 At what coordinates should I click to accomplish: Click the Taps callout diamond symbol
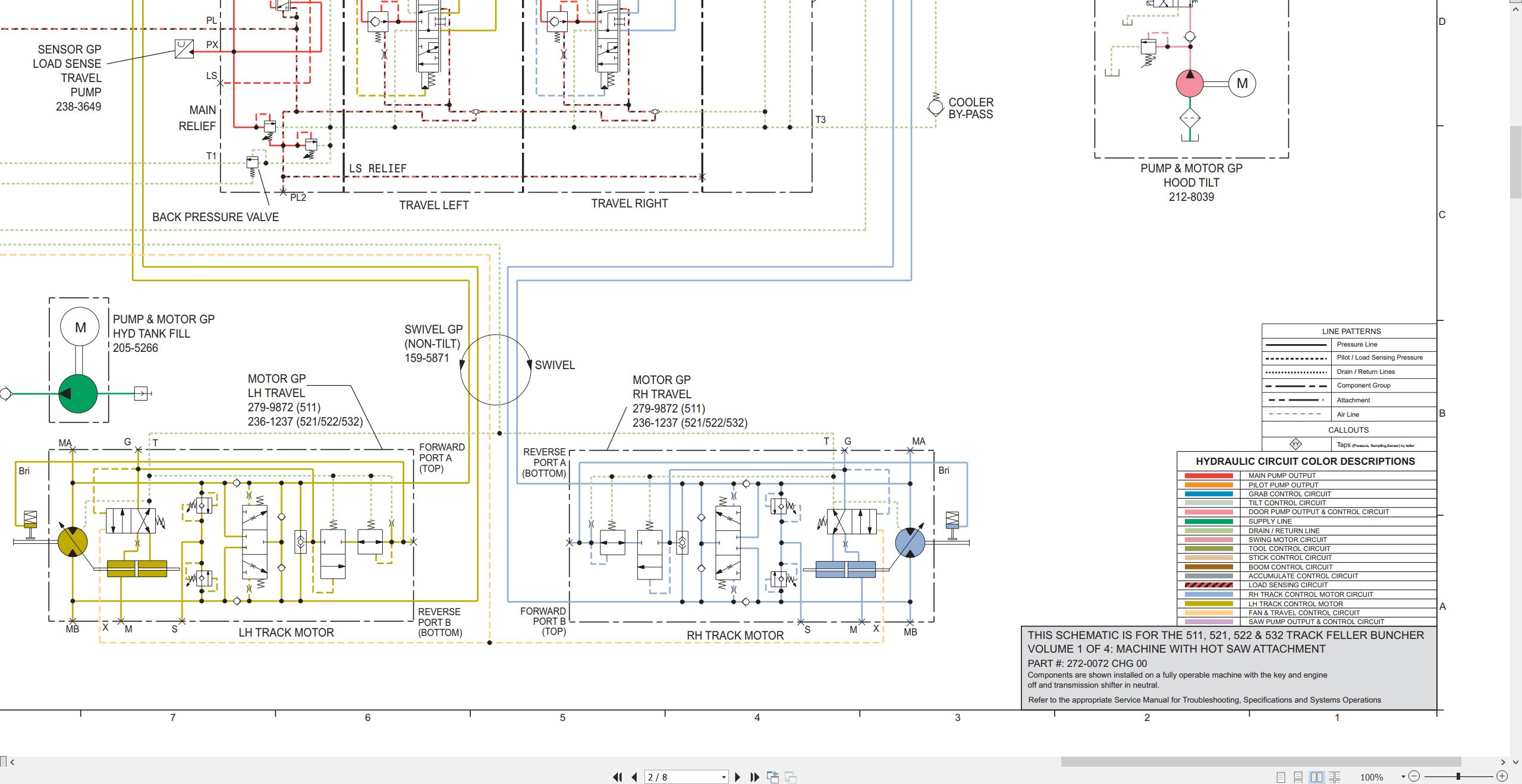pos(1295,444)
